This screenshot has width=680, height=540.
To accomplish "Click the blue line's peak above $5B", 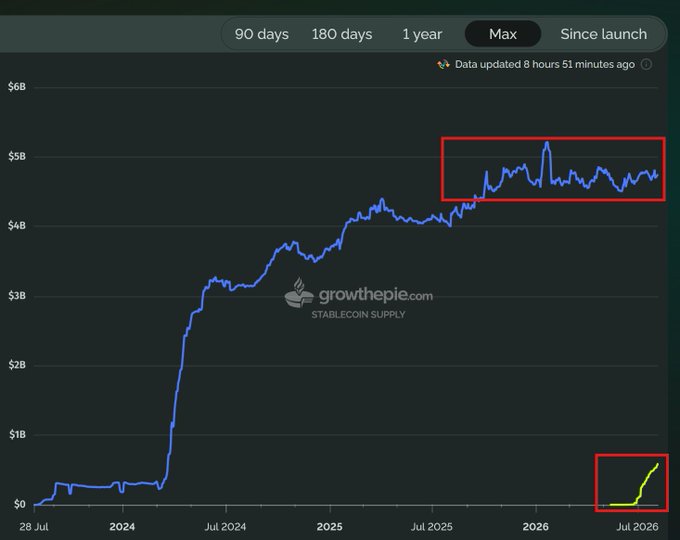I will [547, 143].
